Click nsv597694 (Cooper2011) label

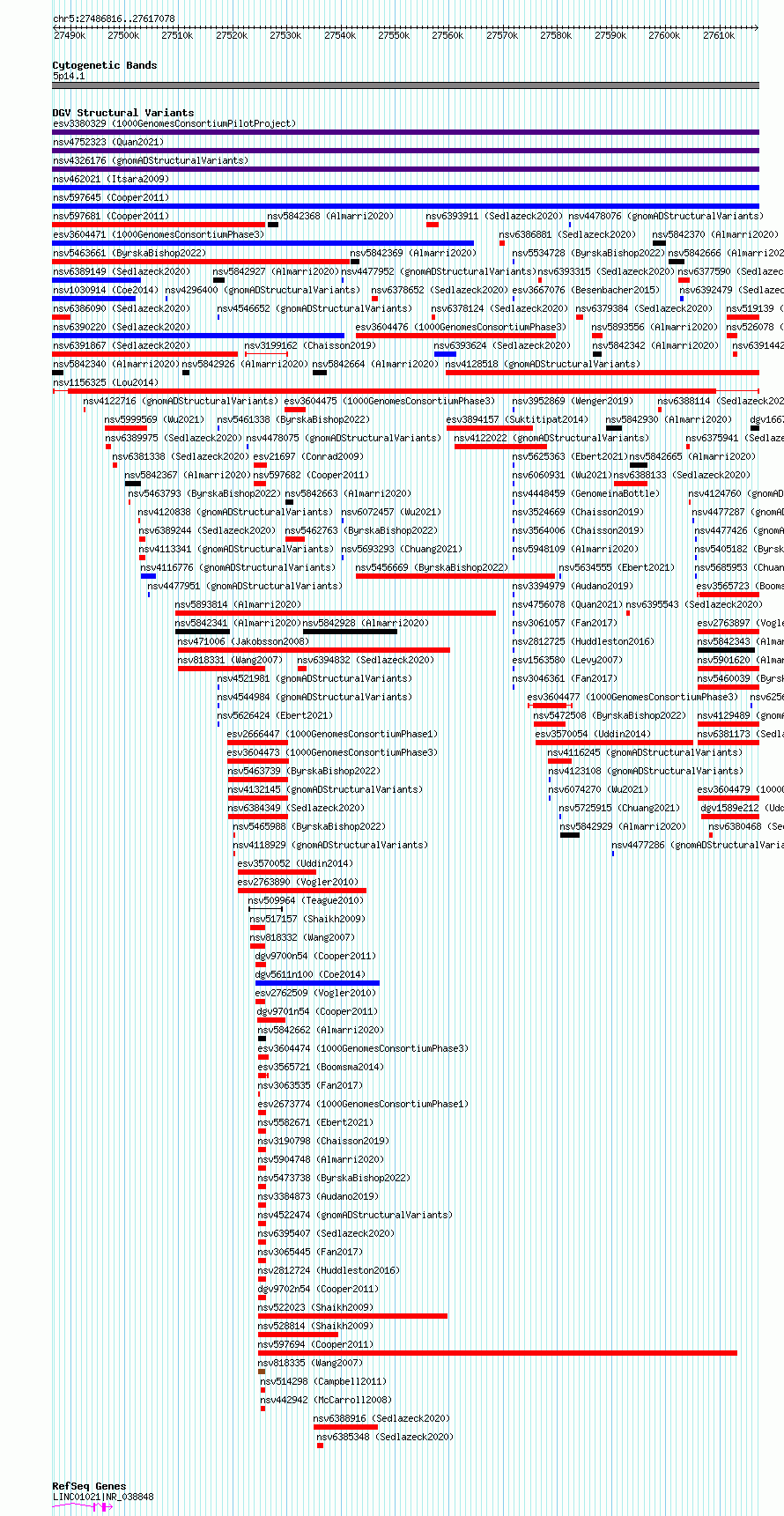[316, 1344]
